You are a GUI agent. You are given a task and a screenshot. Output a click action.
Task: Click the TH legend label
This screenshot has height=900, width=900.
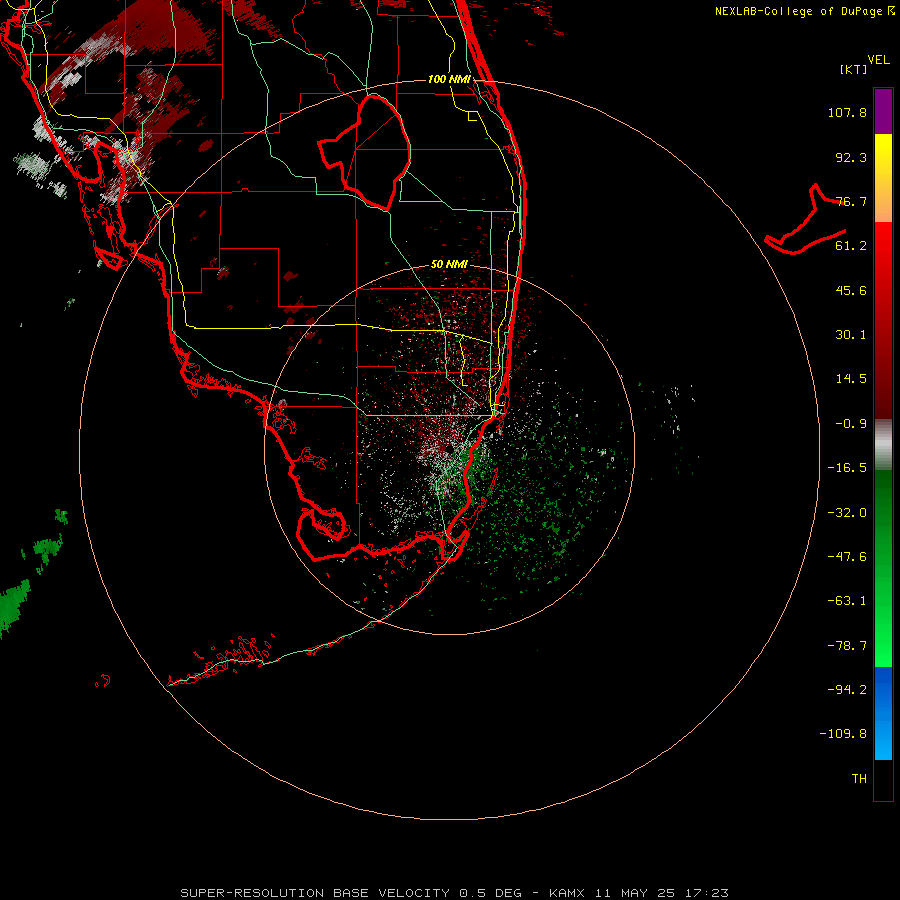859,779
